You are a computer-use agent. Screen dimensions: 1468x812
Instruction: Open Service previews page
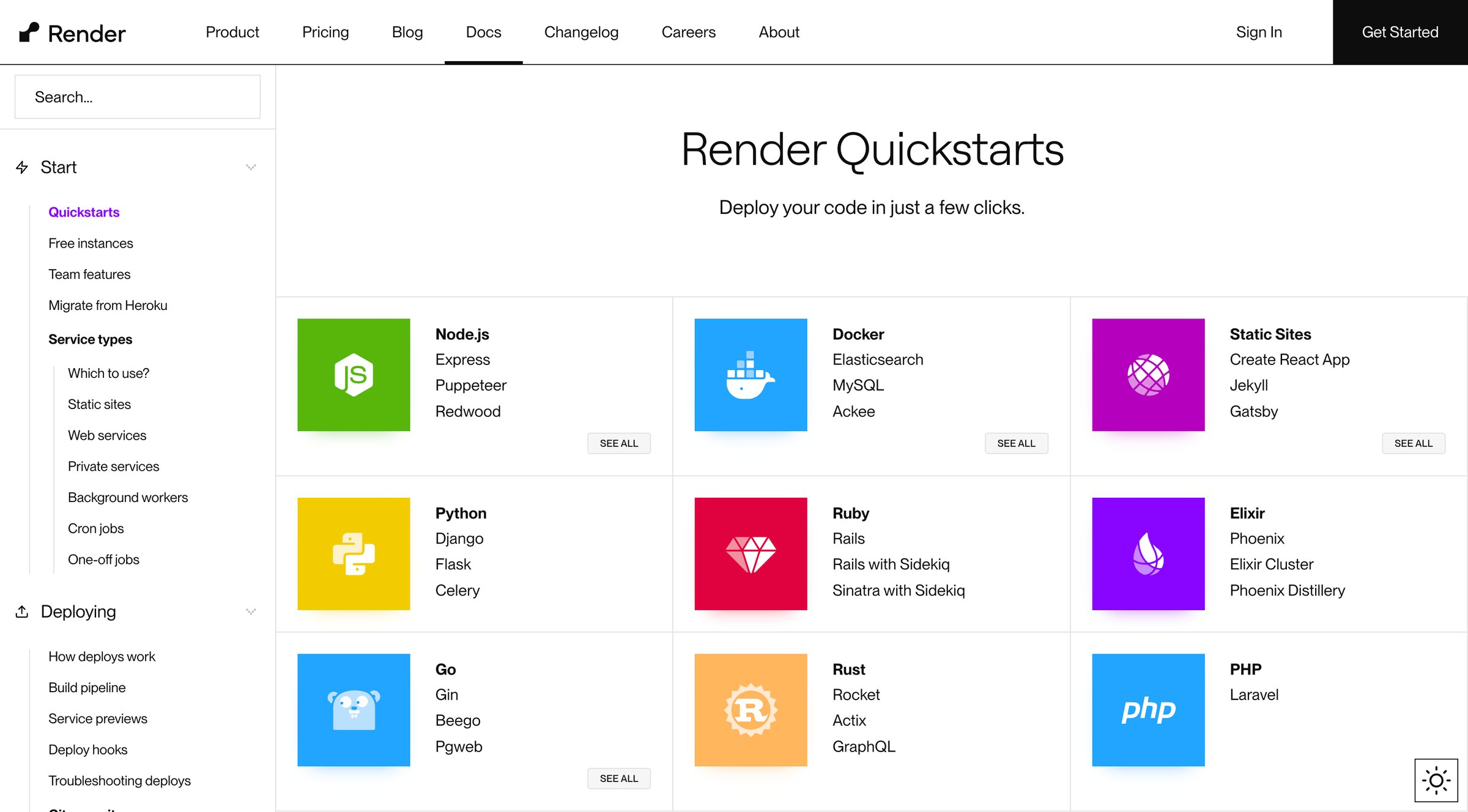click(x=98, y=719)
